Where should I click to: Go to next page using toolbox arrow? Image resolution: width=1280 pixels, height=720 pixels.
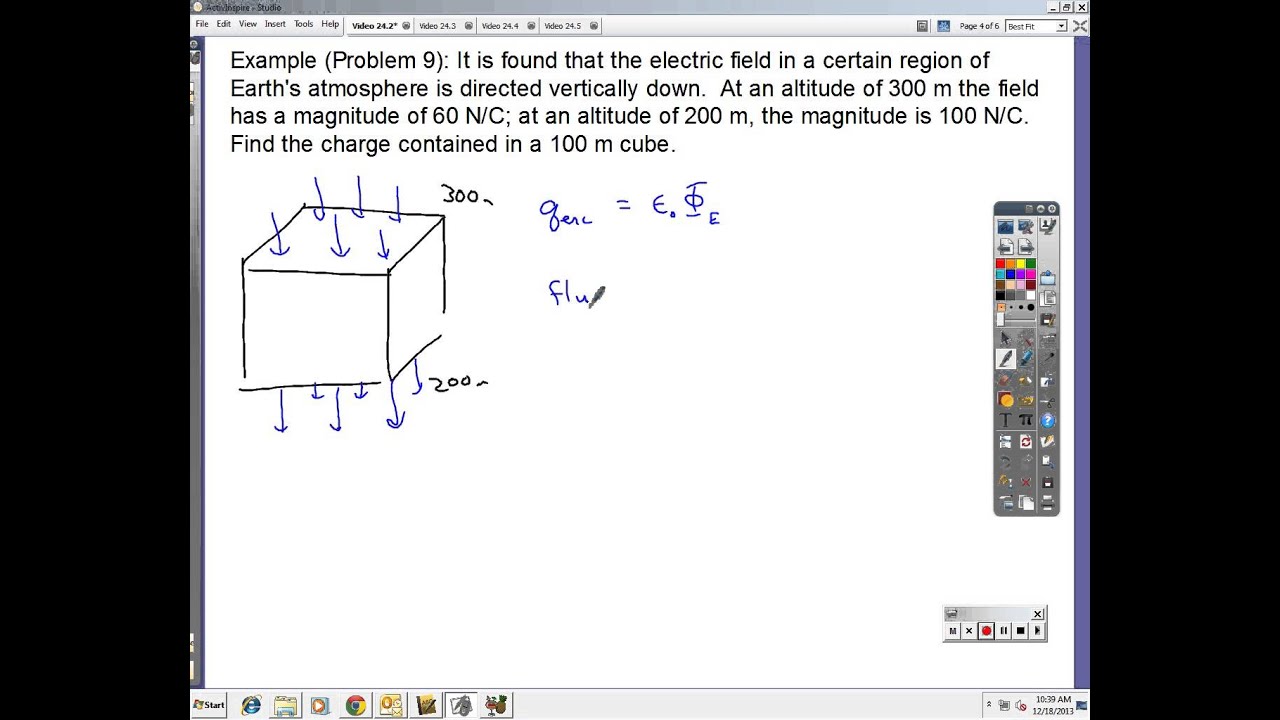pos(1025,247)
